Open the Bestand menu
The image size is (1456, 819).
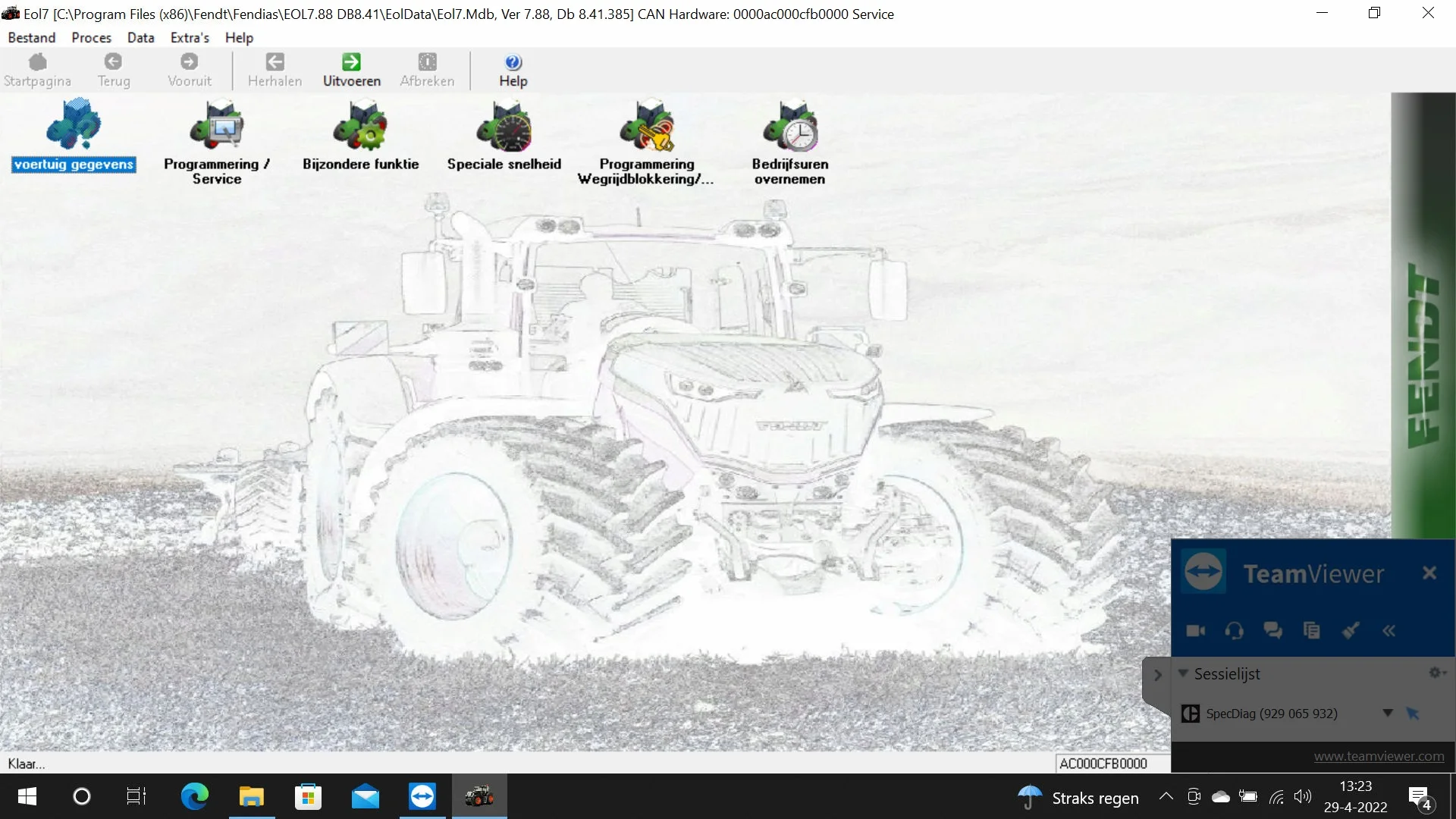click(31, 37)
